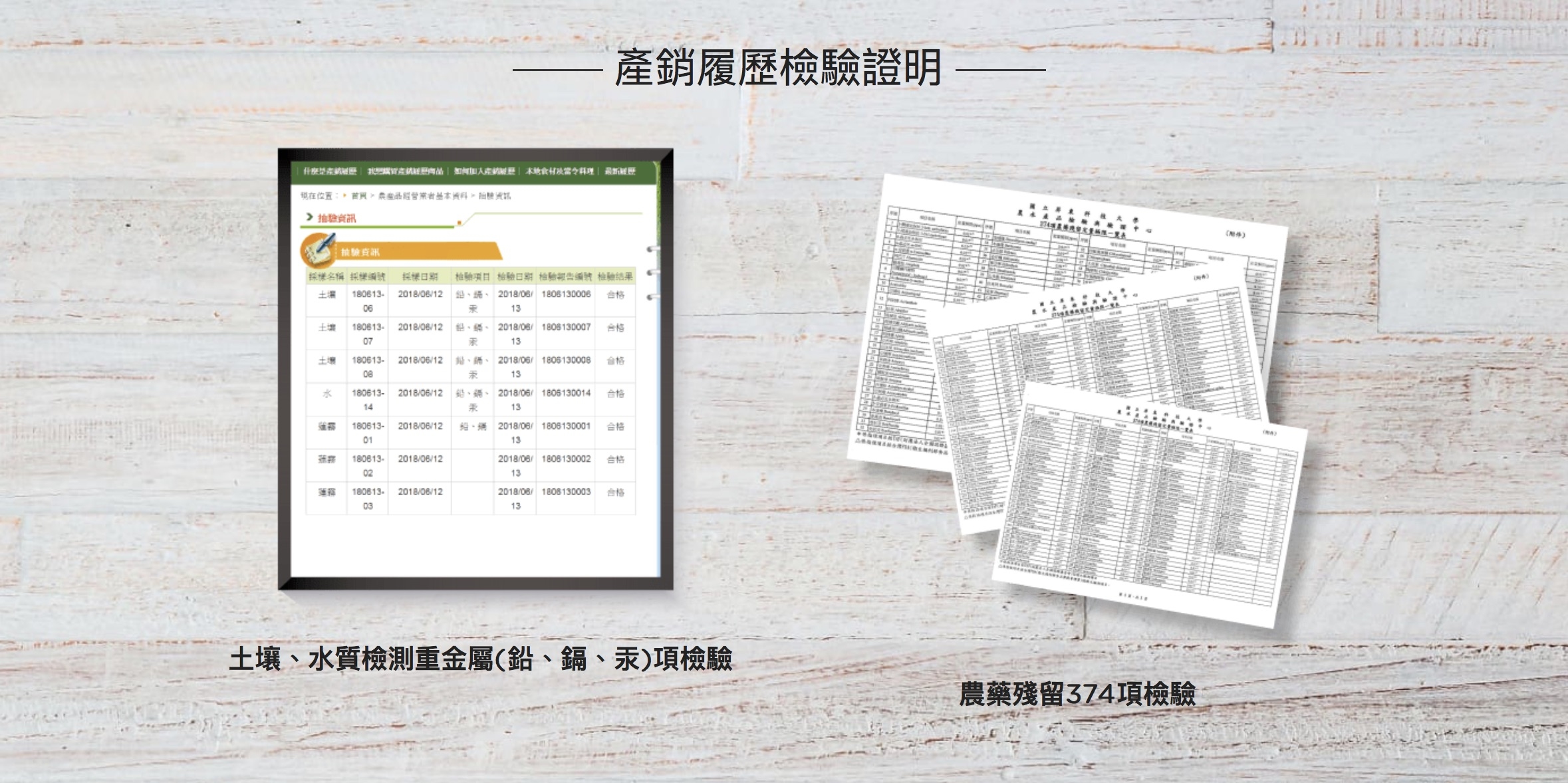Click the 首頁 breadcrumb link
The image size is (1568, 783).
(x=360, y=195)
